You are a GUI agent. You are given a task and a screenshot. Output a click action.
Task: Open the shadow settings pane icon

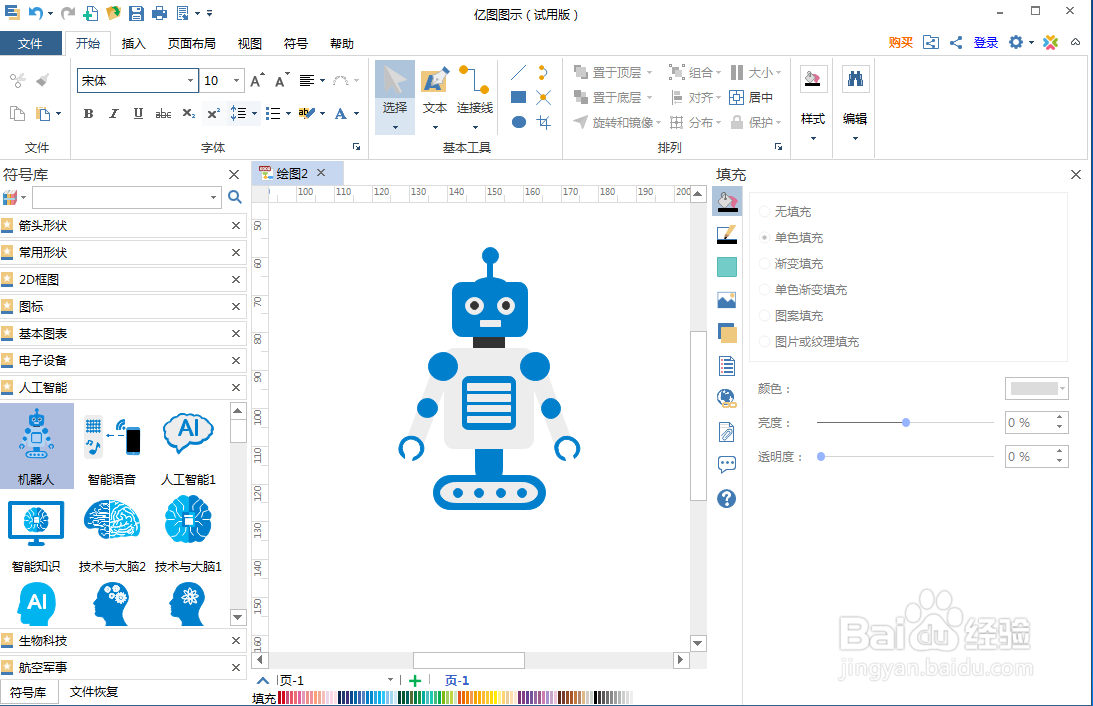pos(726,333)
